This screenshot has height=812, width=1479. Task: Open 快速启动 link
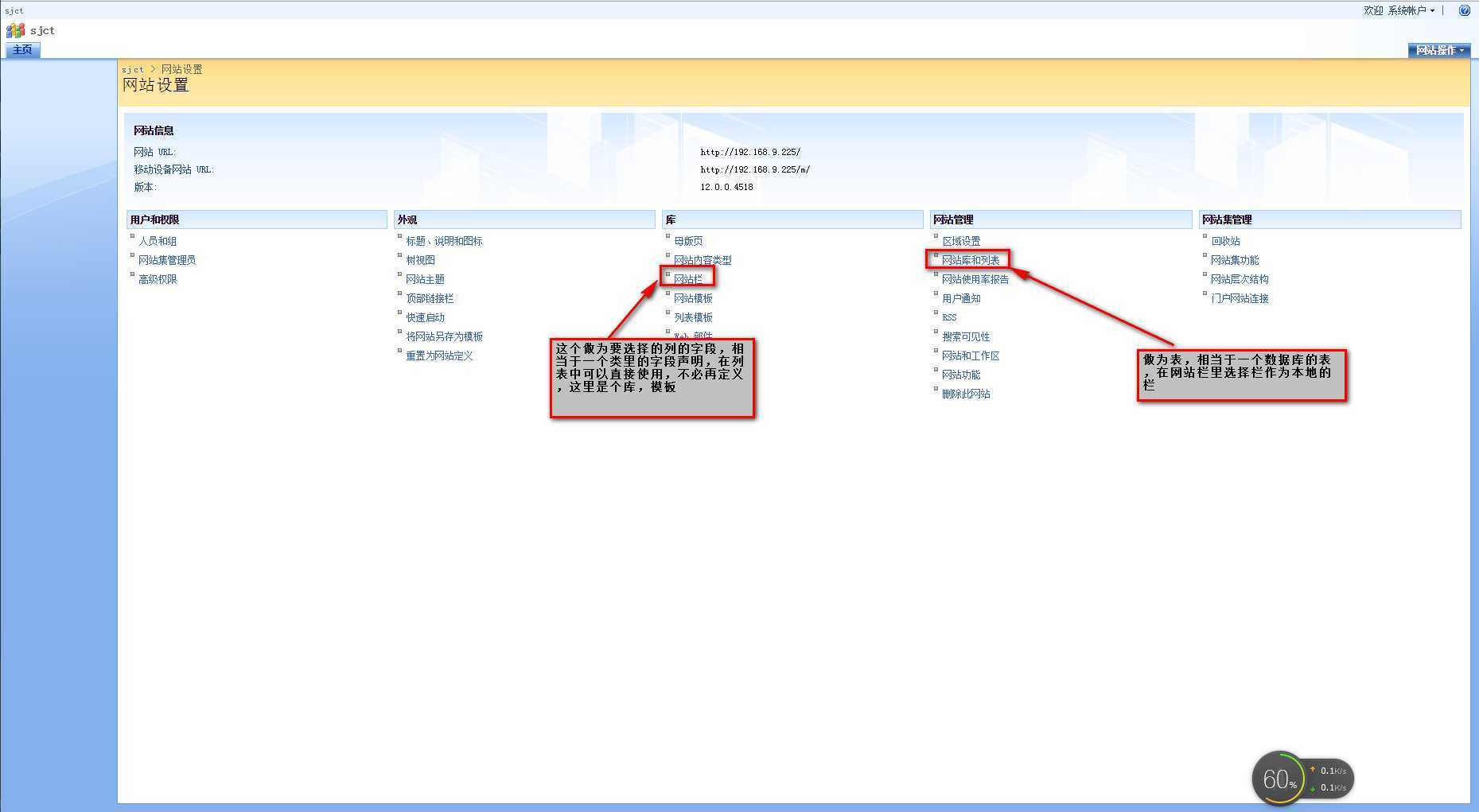click(425, 317)
